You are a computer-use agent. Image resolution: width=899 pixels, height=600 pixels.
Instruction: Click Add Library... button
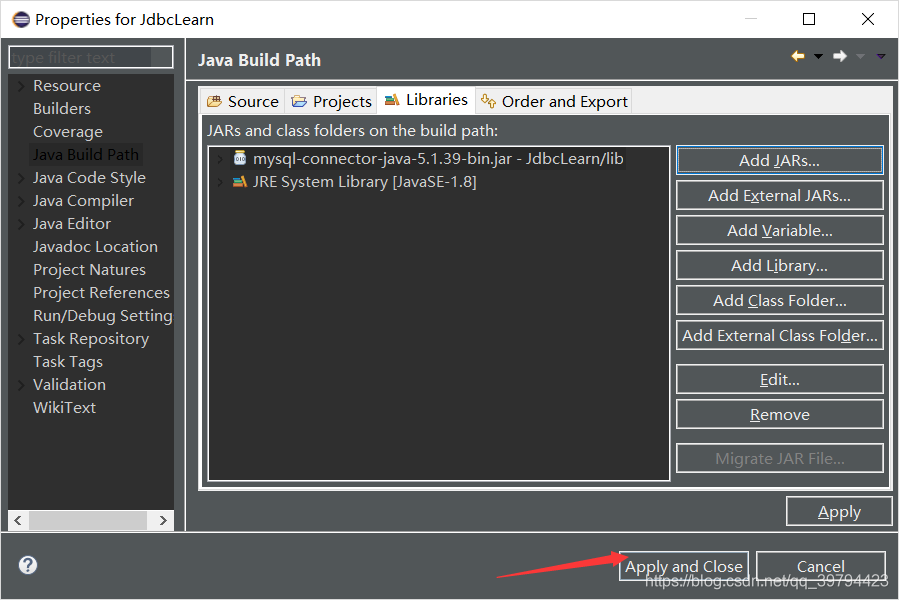click(x=779, y=266)
